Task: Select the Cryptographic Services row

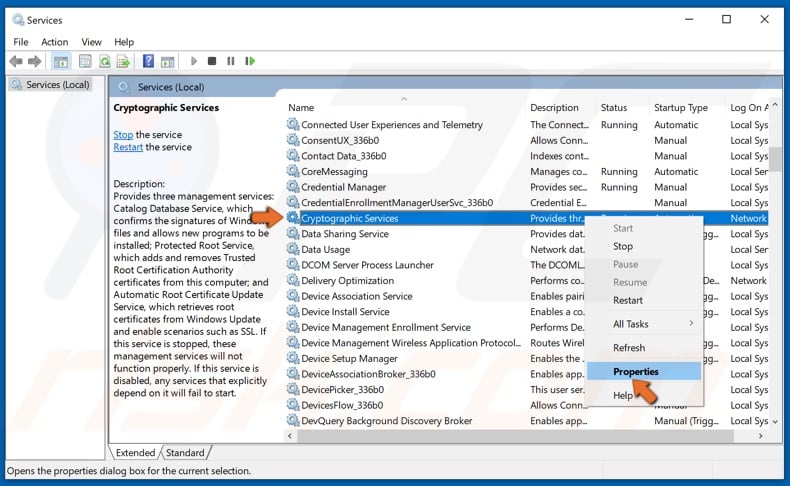Action: pyautogui.click(x=527, y=218)
